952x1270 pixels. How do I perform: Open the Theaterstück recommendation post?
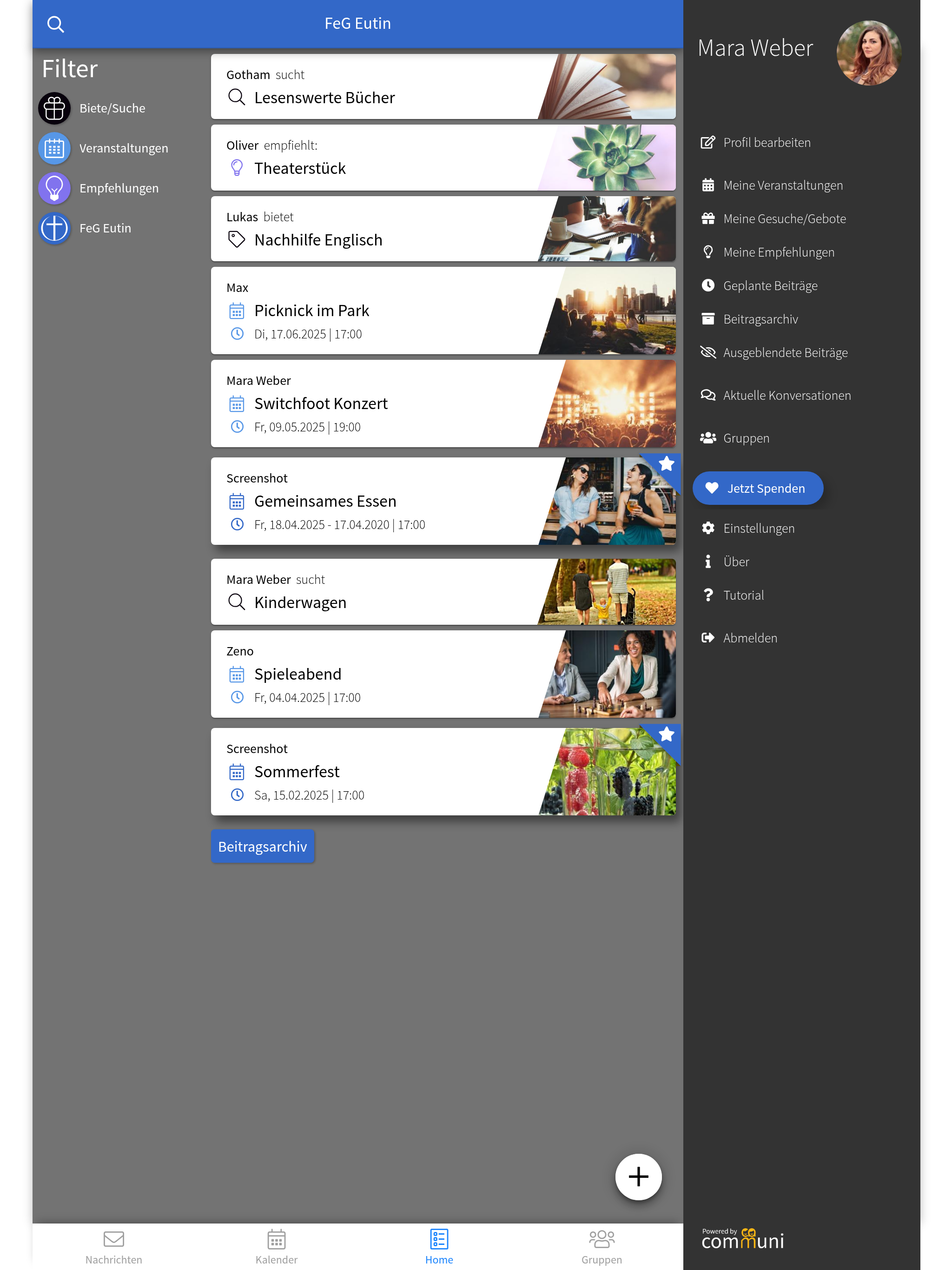coord(443,158)
